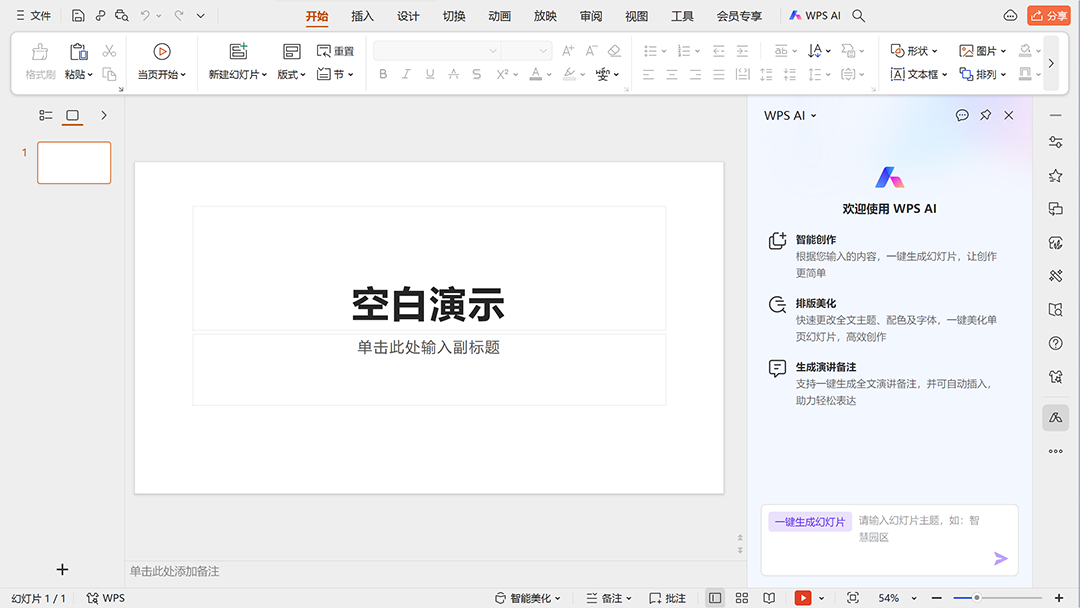Open the File (文件) menu
This screenshot has width=1080, height=608.
(x=34, y=15)
